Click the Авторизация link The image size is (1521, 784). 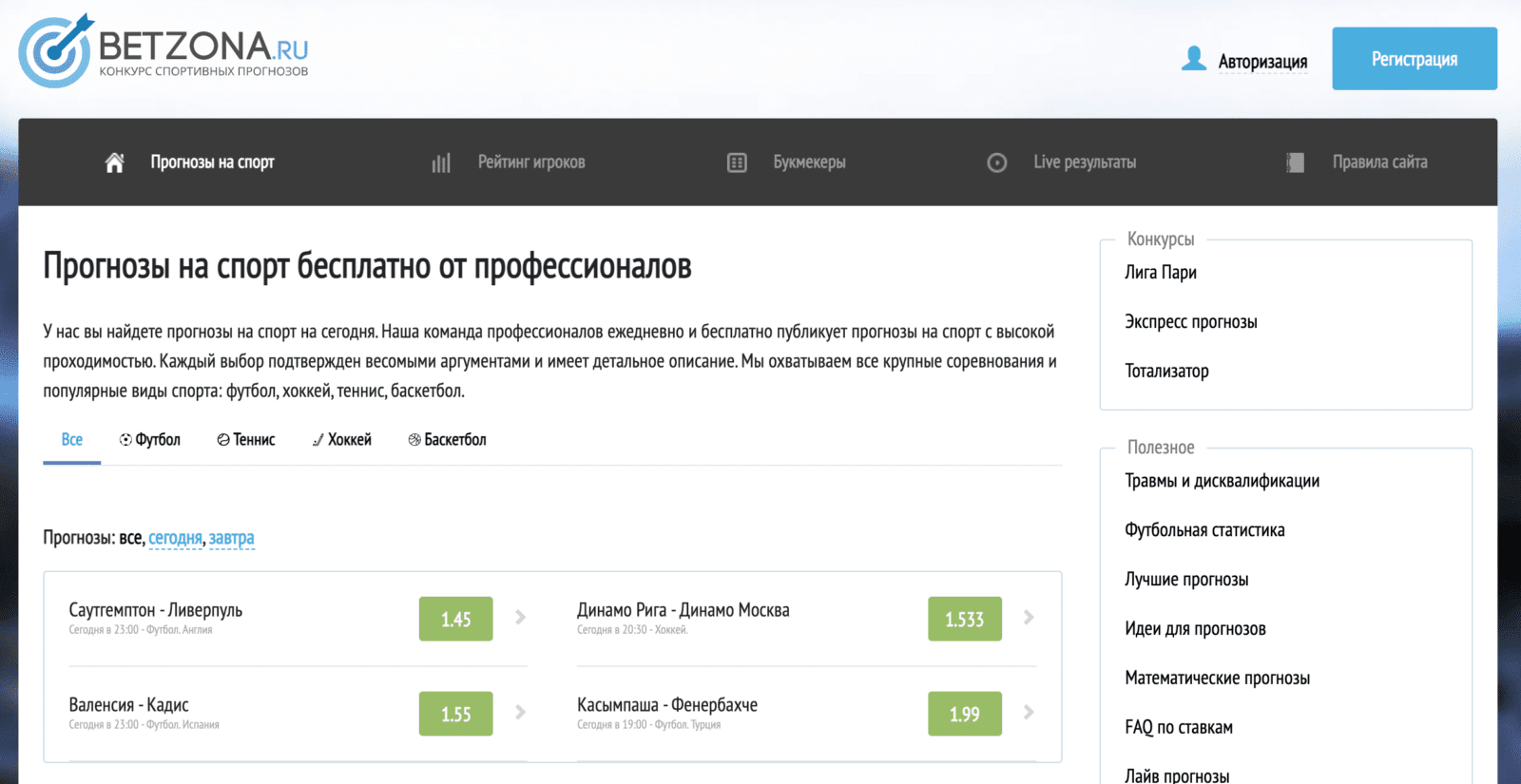1262,62
